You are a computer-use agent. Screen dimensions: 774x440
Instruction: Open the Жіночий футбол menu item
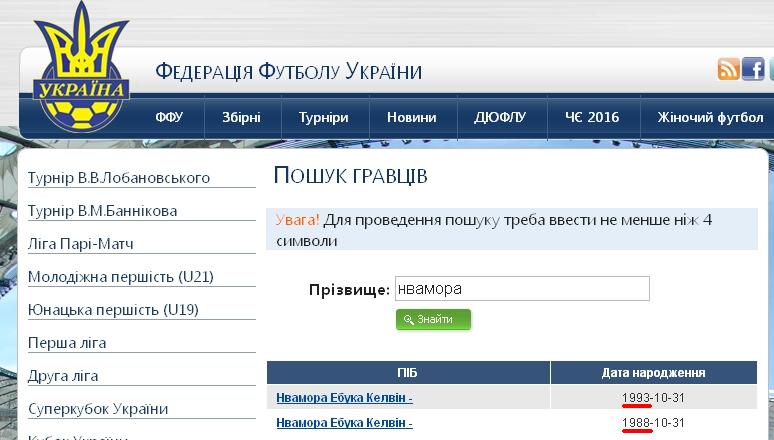(x=710, y=118)
